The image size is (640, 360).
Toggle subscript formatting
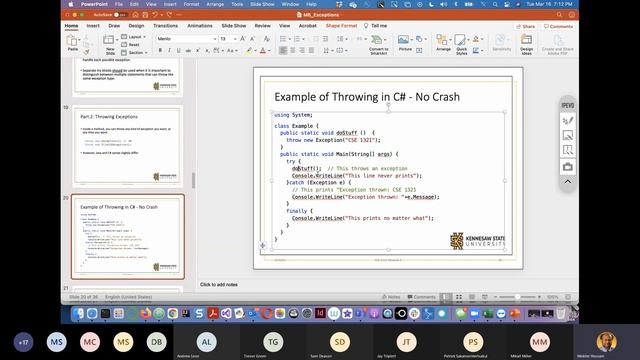[207, 50]
